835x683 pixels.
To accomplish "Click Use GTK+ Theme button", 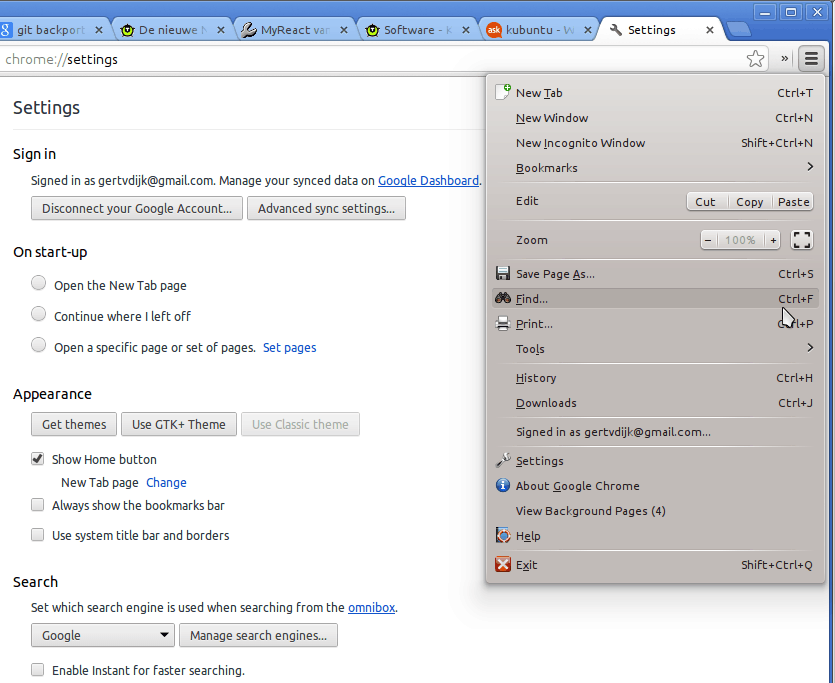I will [179, 424].
